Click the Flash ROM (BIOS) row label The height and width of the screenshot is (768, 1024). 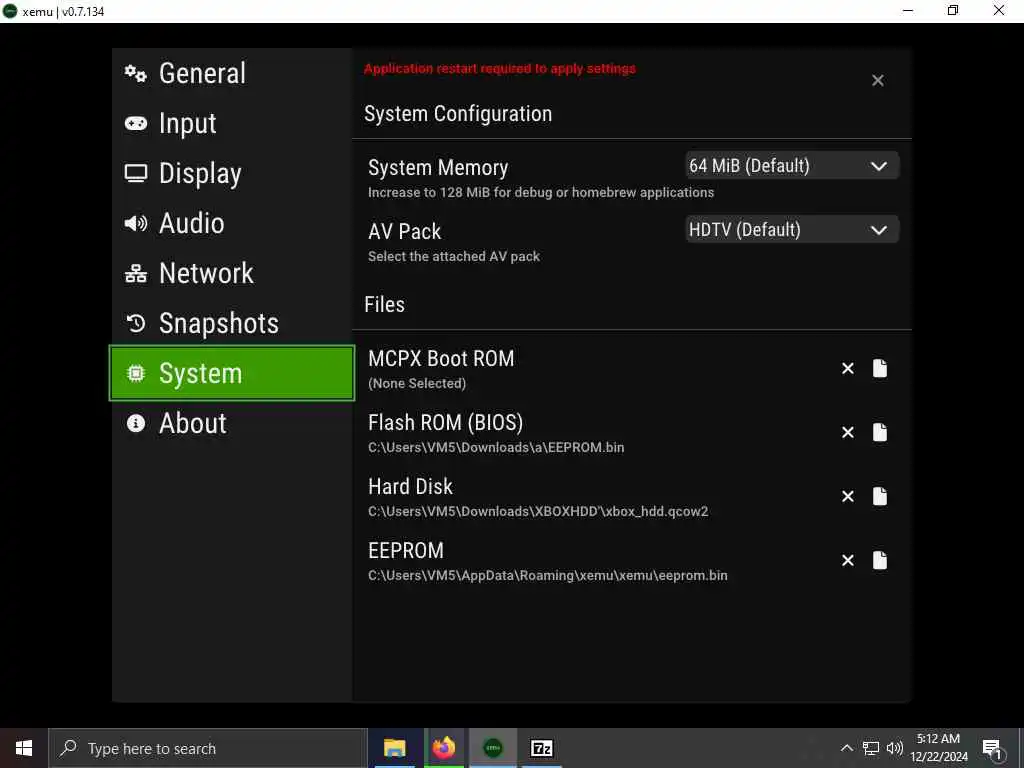(x=445, y=423)
